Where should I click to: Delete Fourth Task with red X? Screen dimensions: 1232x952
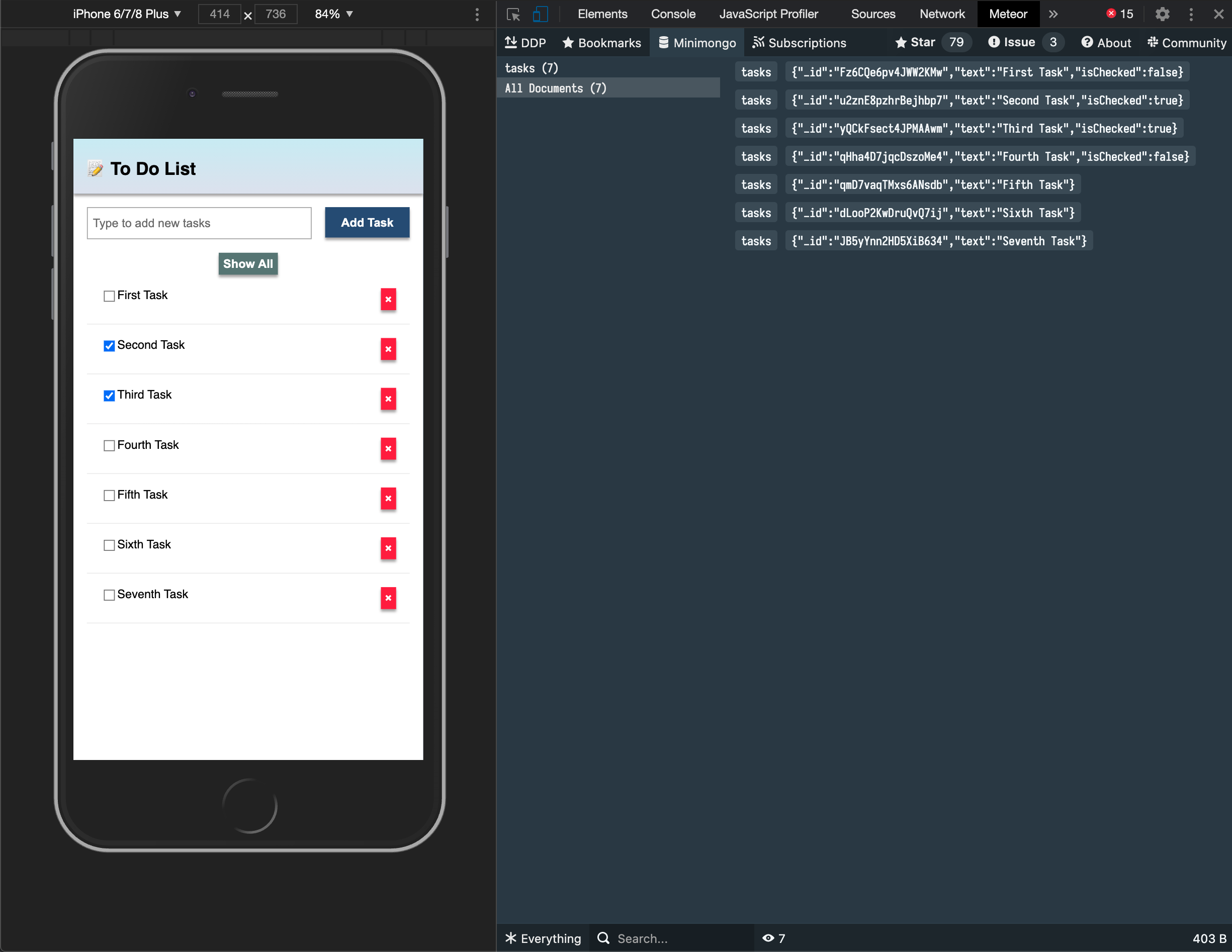[x=388, y=449]
